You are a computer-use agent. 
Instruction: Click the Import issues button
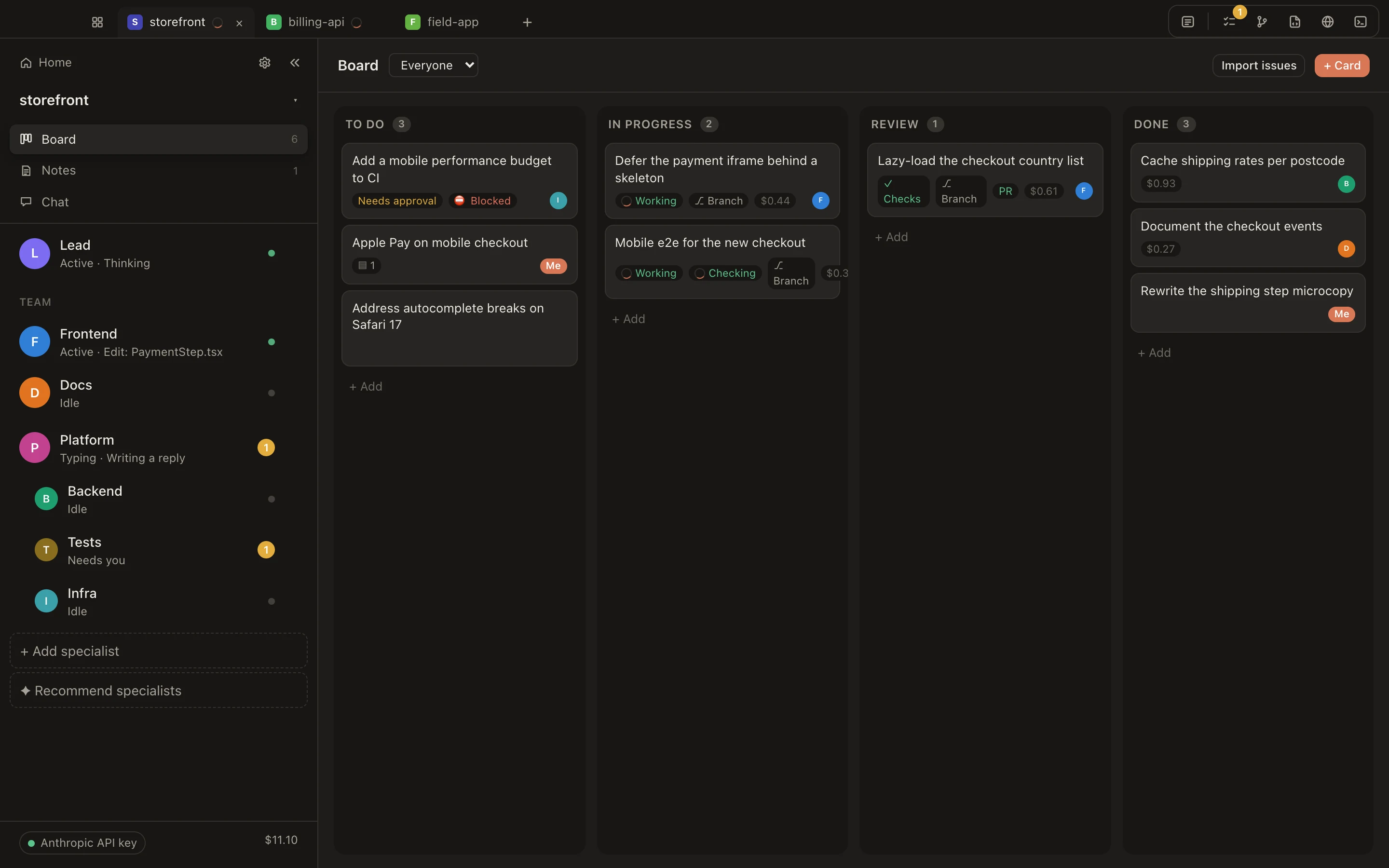click(x=1258, y=66)
